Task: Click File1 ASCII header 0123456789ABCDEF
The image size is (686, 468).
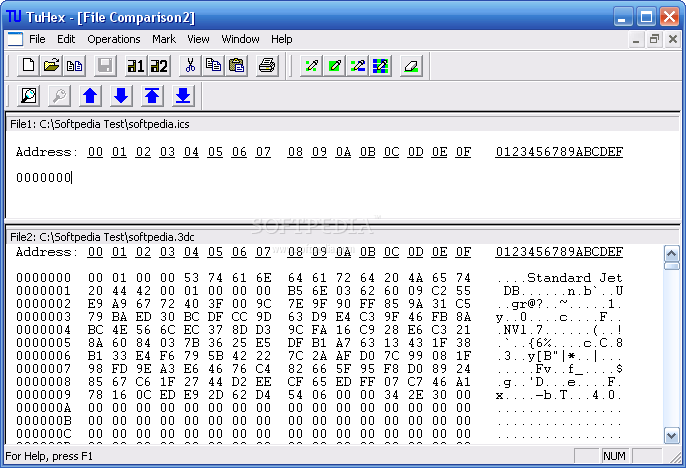Action: coord(559,152)
